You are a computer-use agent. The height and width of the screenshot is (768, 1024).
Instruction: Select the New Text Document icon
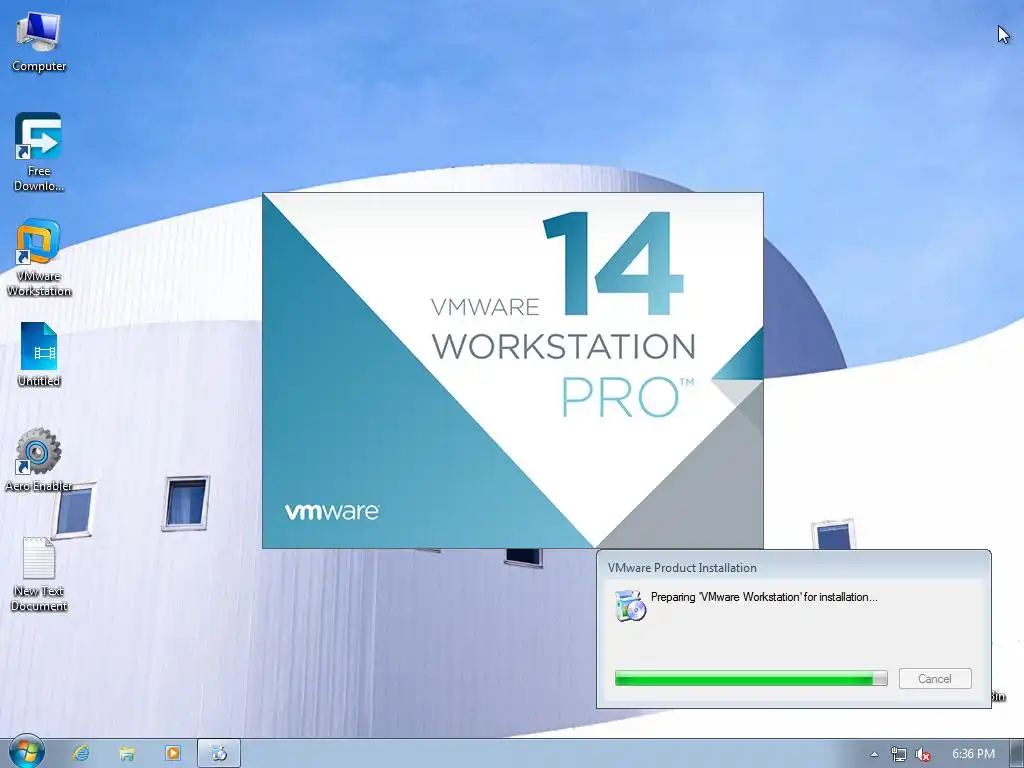39,574
